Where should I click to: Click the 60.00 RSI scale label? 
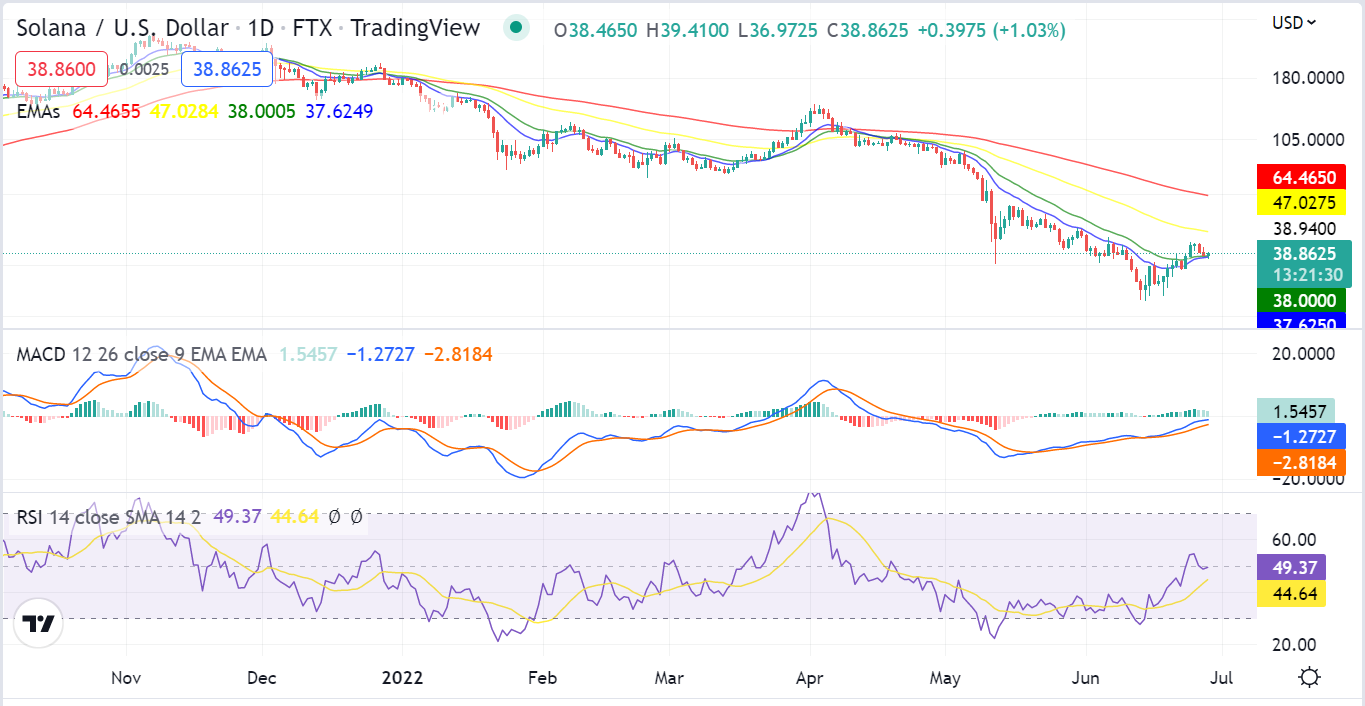(x=1294, y=540)
